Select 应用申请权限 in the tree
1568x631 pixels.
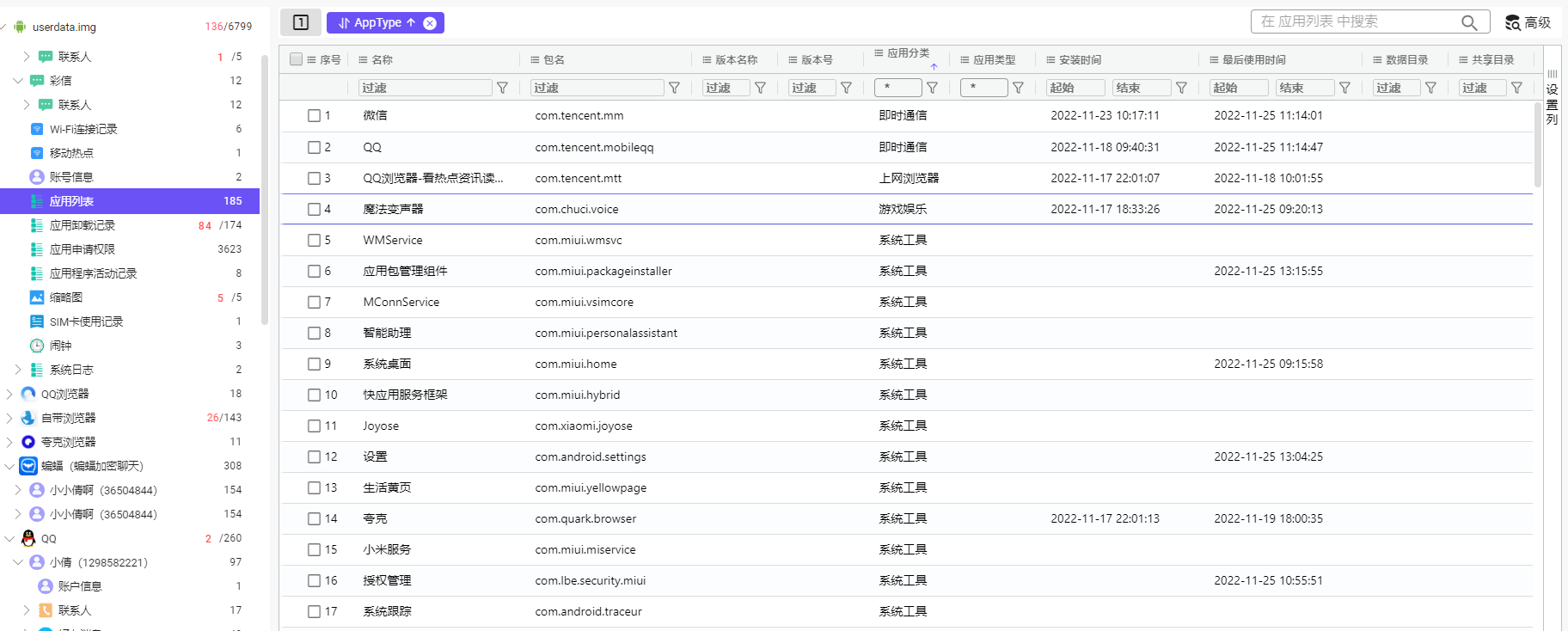pos(83,249)
